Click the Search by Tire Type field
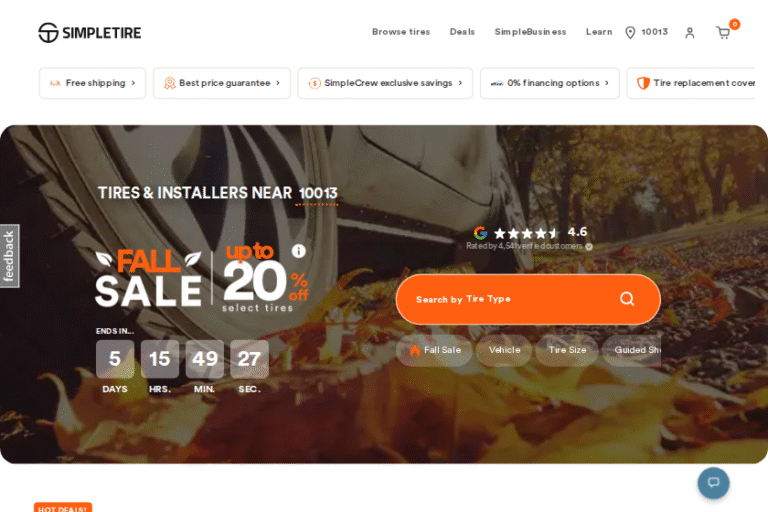Screen dimensions: 768x512 500,299
